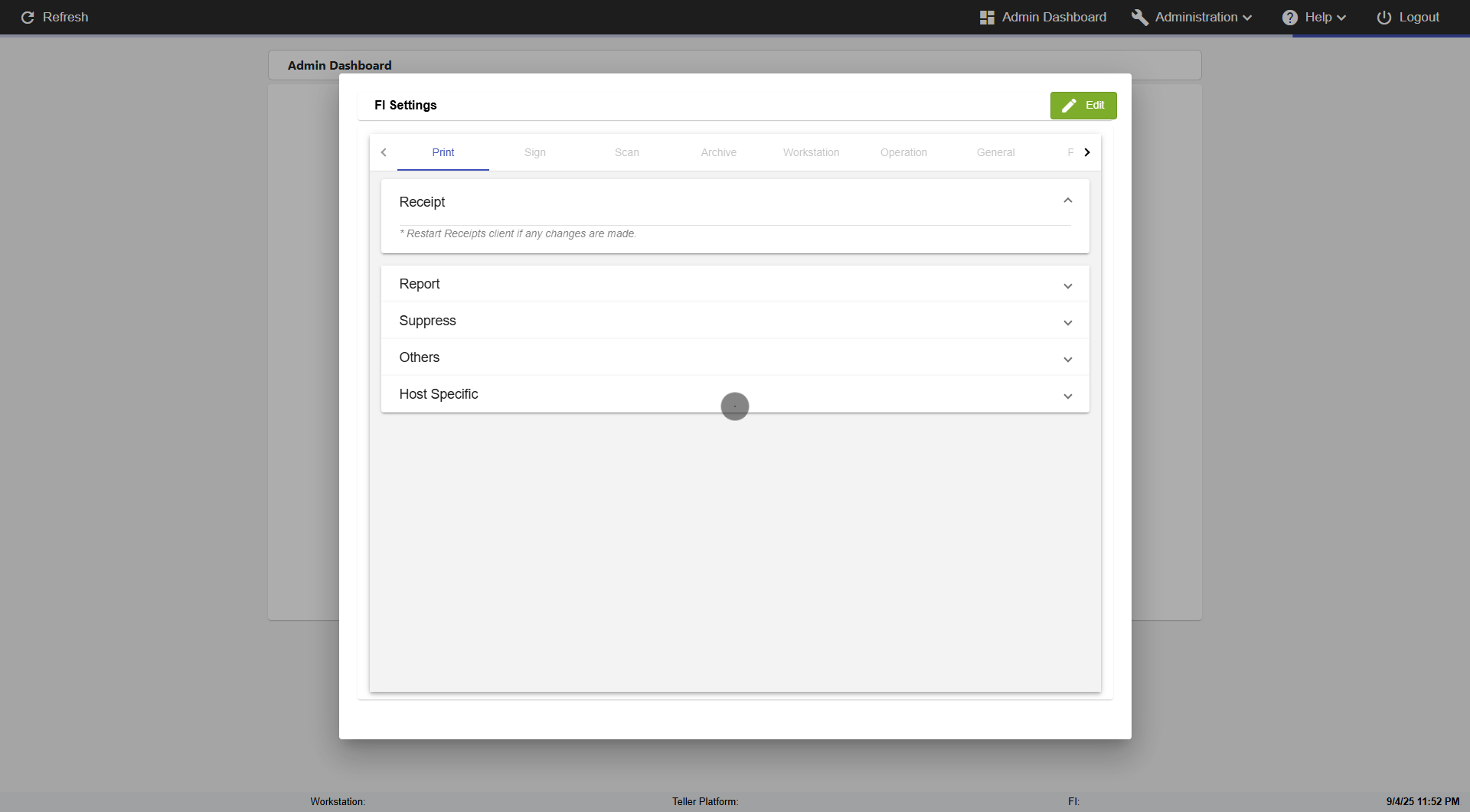Click the Edit button in FI Settings
Screen dimensions: 1470x812
(1083, 106)
